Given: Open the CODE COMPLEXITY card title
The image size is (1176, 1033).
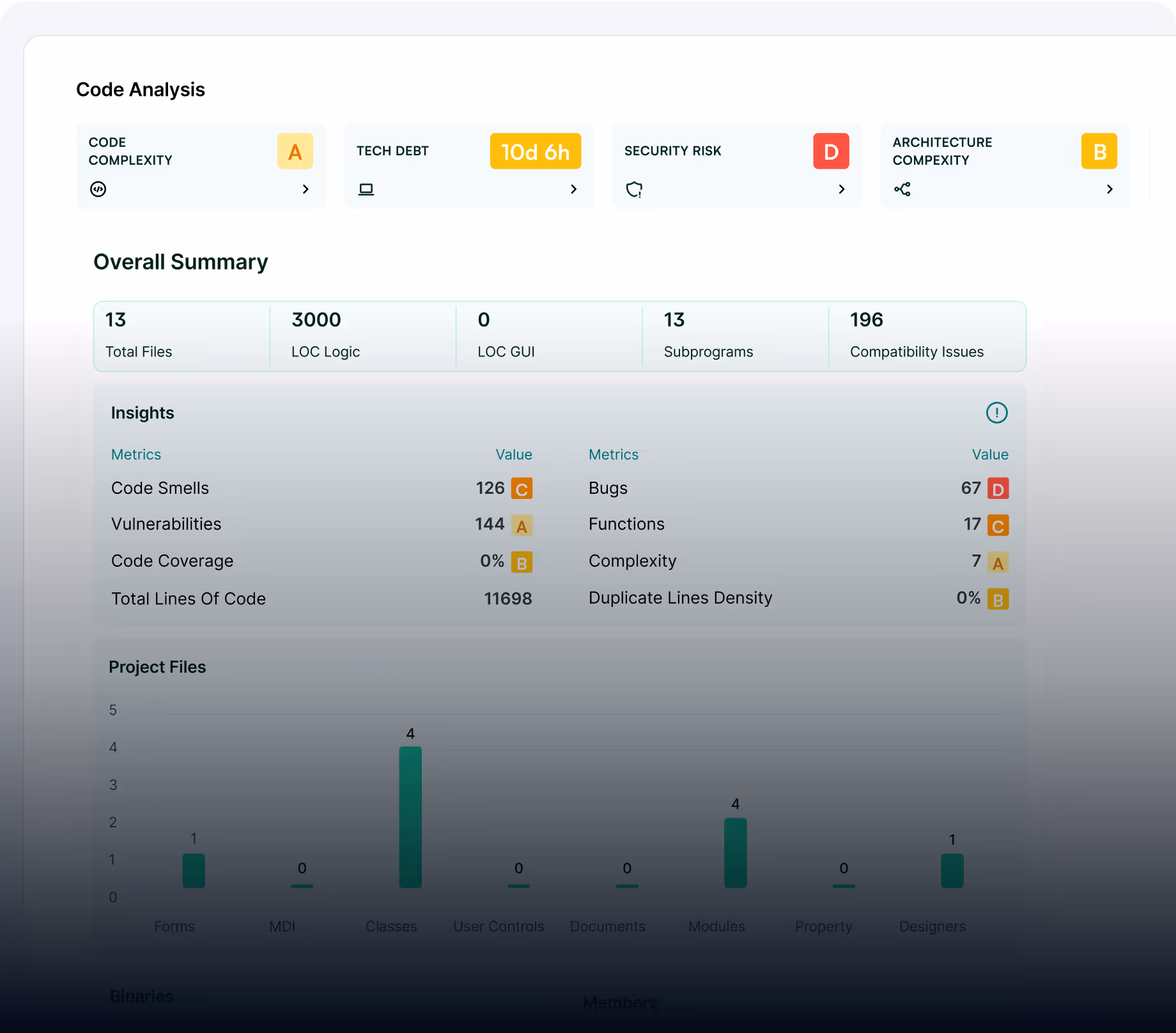Looking at the screenshot, I should 130,151.
